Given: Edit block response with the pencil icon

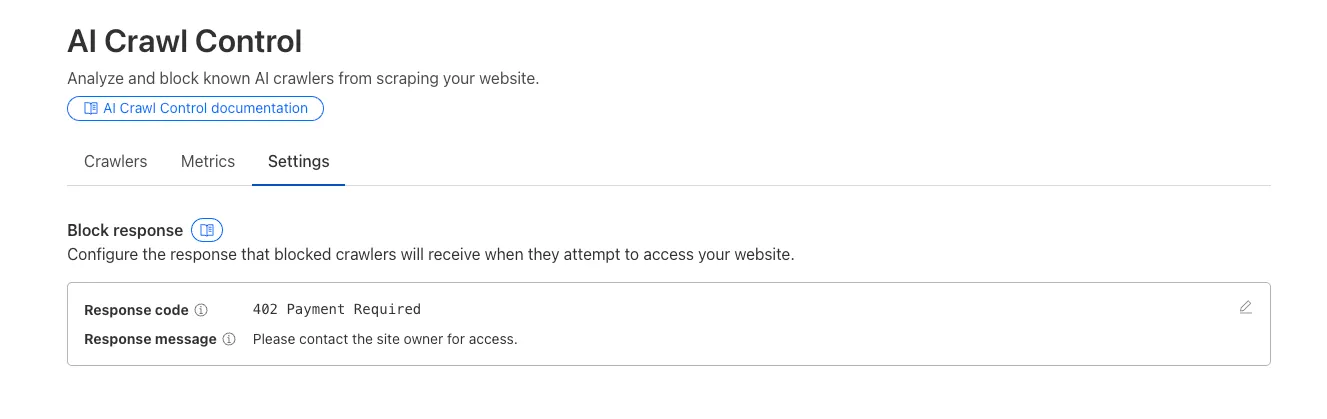Looking at the screenshot, I should pyautogui.click(x=1245, y=308).
